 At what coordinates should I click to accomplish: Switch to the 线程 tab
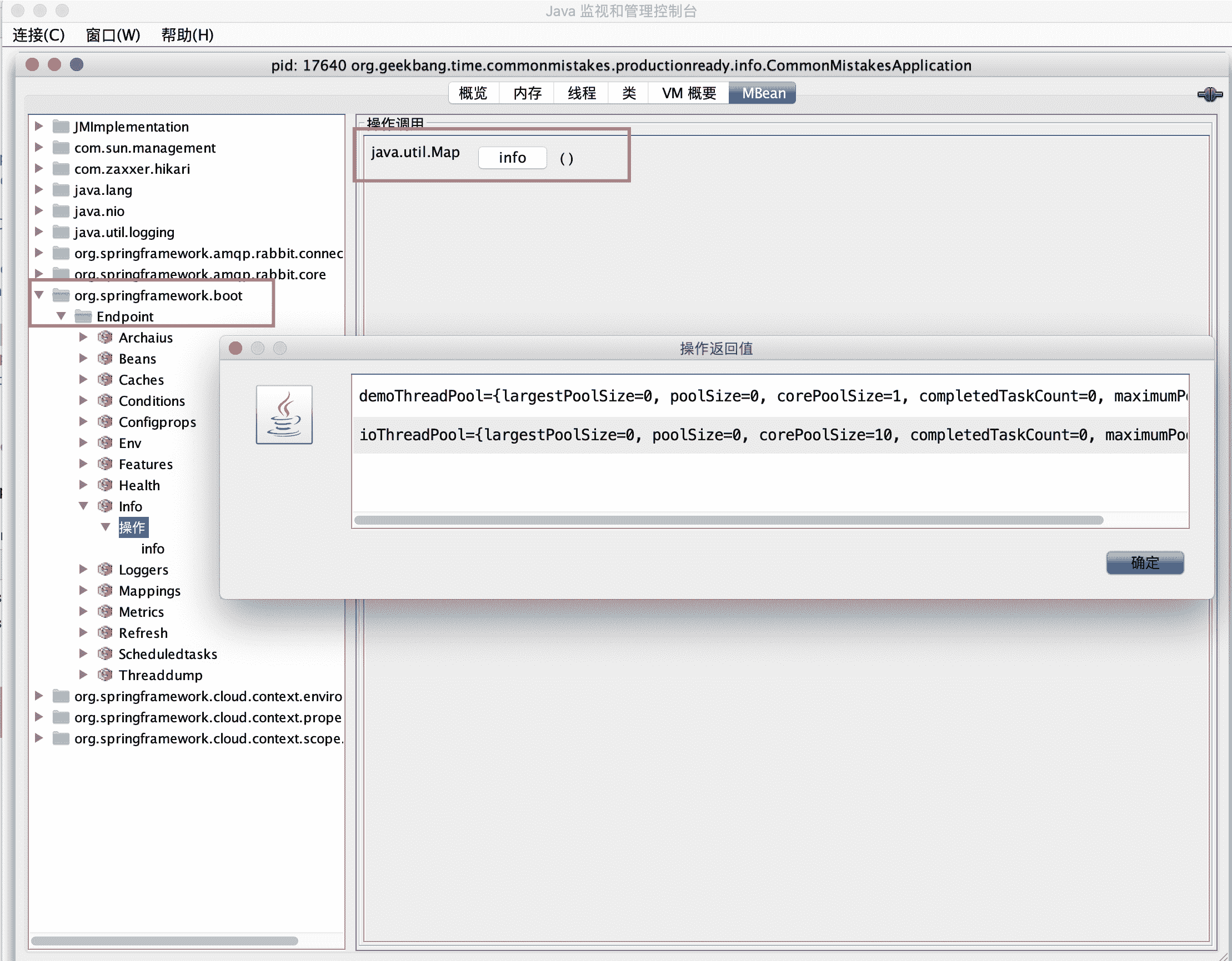(581, 93)
